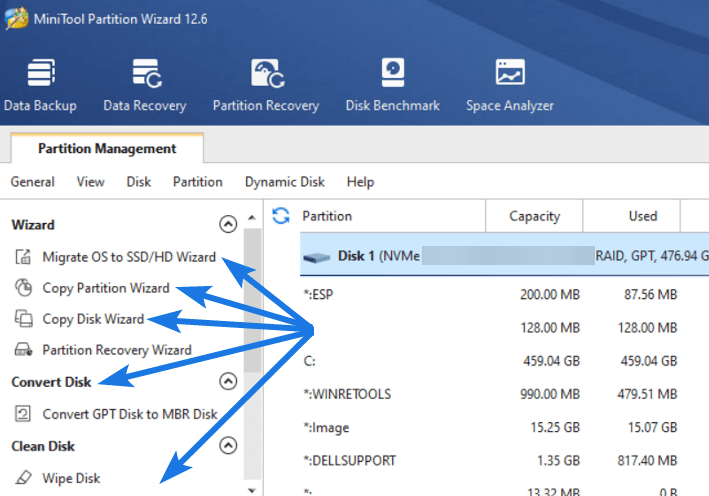This screenshot has width=709, height=496.
Task: Click the Partition Recovery Wizard icon
Action: [23, 350]
